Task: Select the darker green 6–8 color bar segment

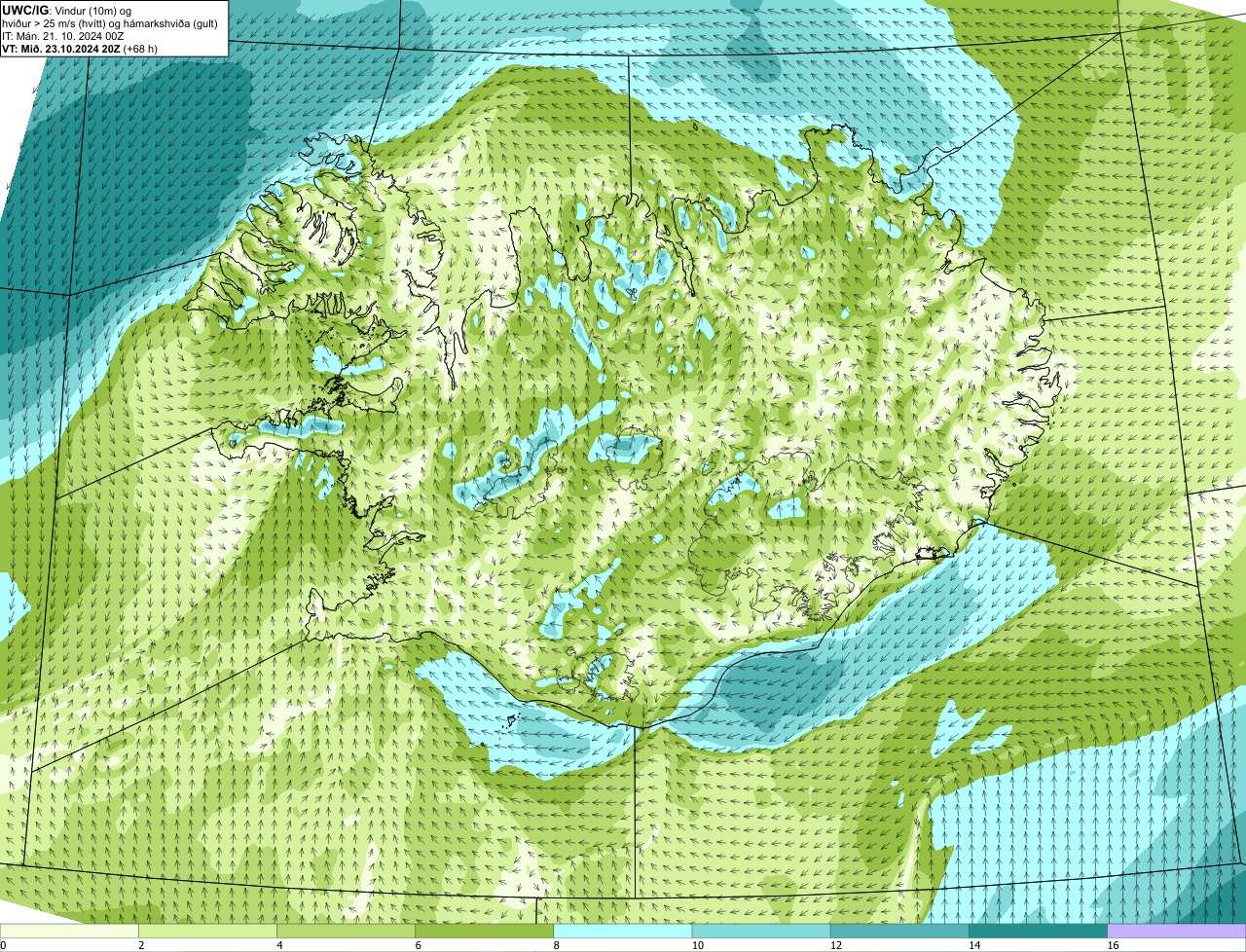Action: pos(485,932)
